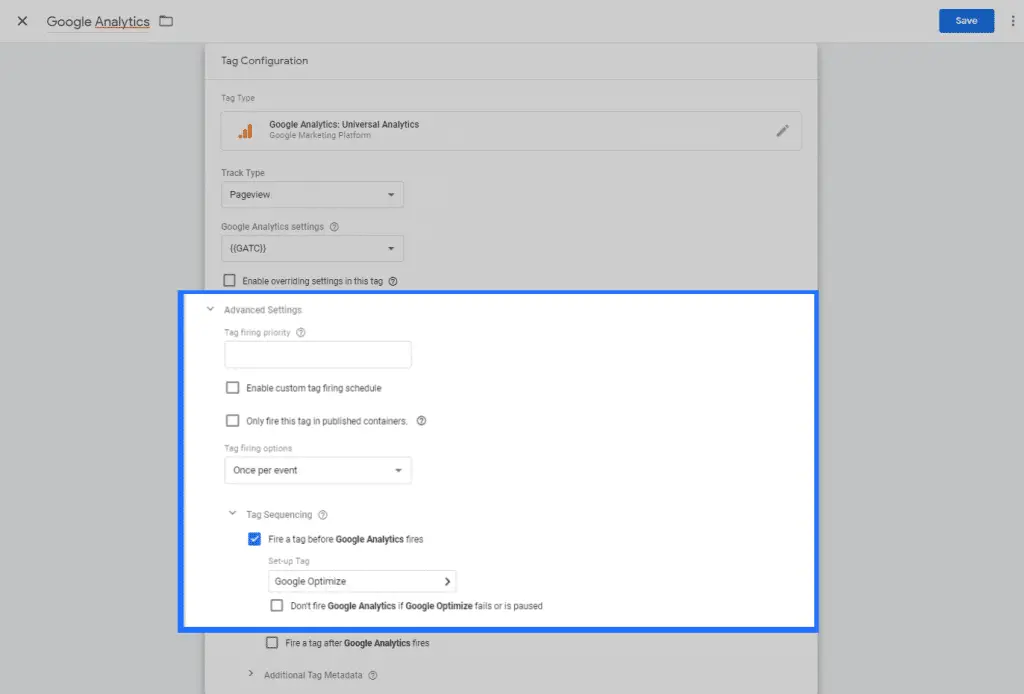Close the tag editor with the X icon
This screenshot has width=1024, height=694.
pos(22,21)
